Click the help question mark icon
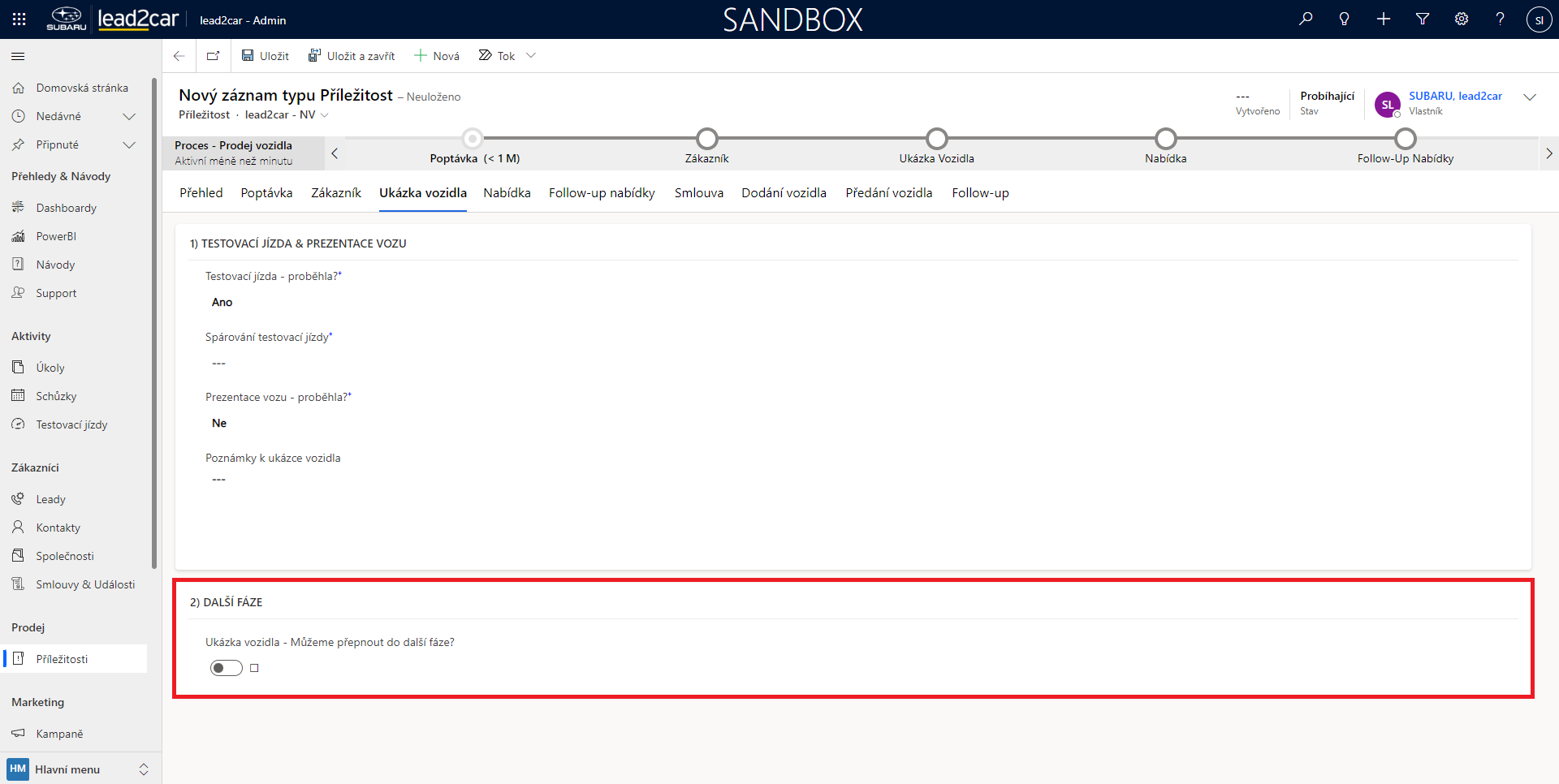The width and height of the screenshot is (1559, 784). pyautogui.click(x=1500, y=19)
